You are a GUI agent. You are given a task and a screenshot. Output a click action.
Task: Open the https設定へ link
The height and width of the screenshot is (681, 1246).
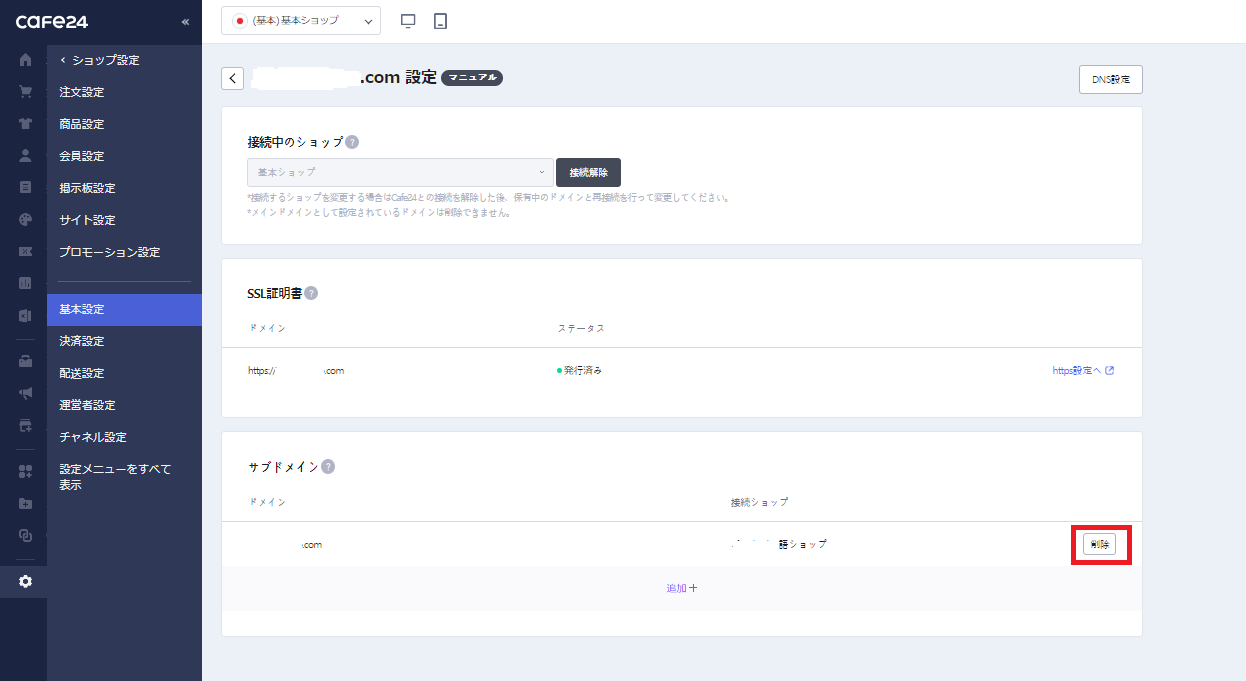1083,370
